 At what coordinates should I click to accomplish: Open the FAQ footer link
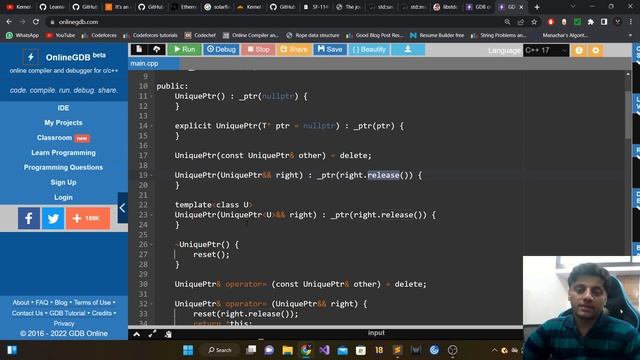pyautogui.click(x=42, y=302)
